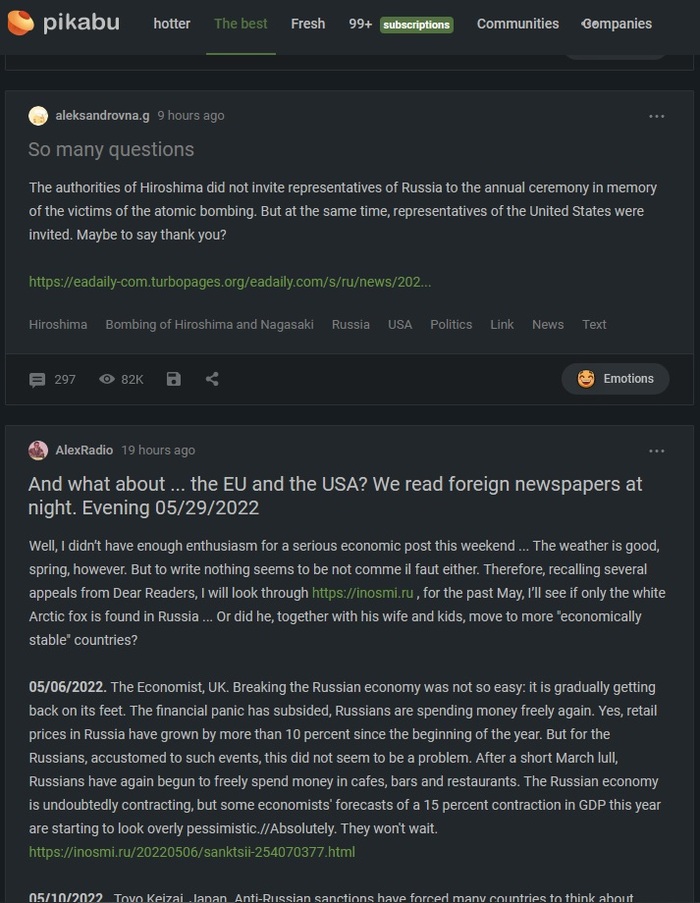Screen dimensions: 700x903
Task: Select The best tab
Action: pyautogui.click(x=241, y=23)
